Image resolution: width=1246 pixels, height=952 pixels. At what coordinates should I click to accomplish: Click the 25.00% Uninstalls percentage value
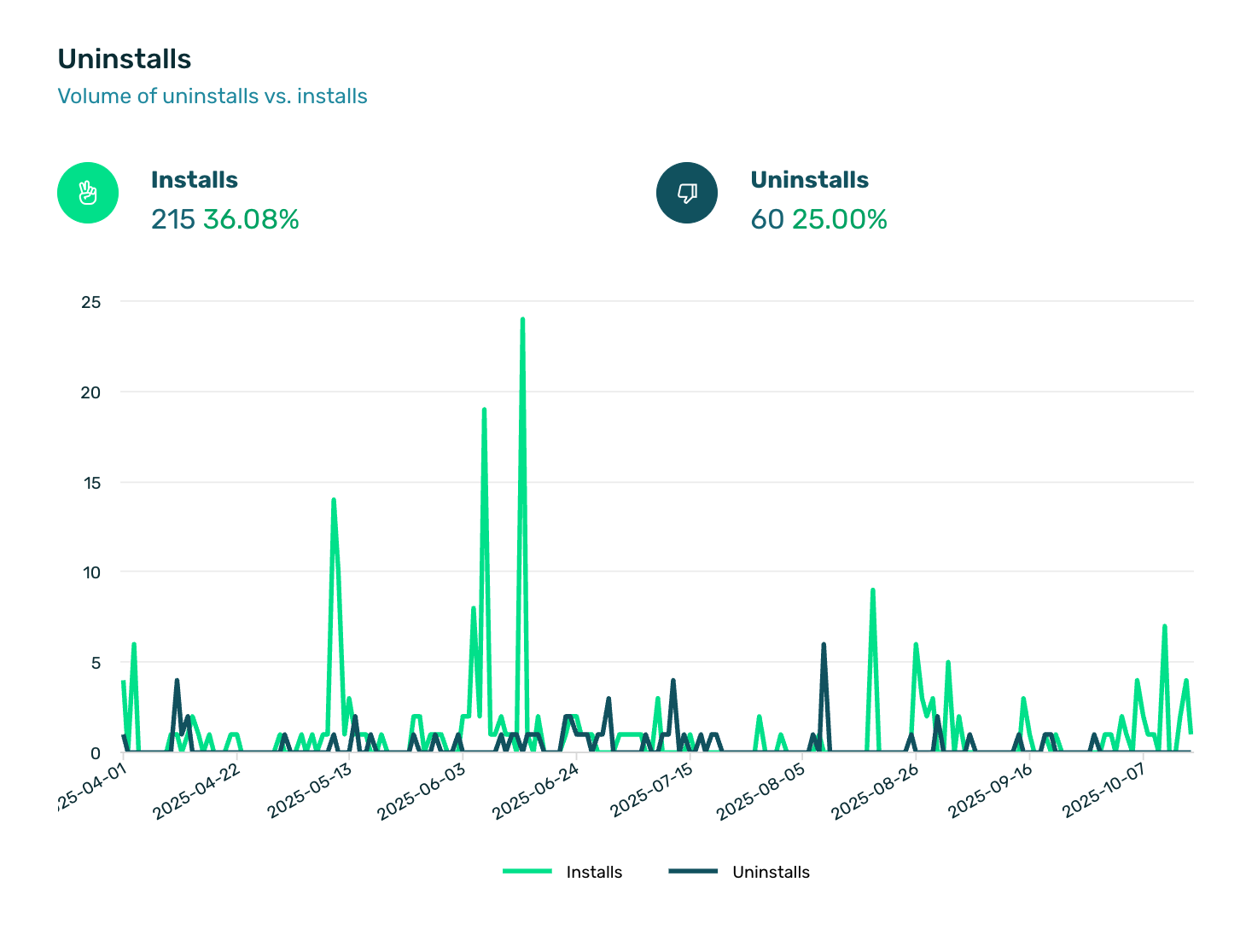(840, 219)
